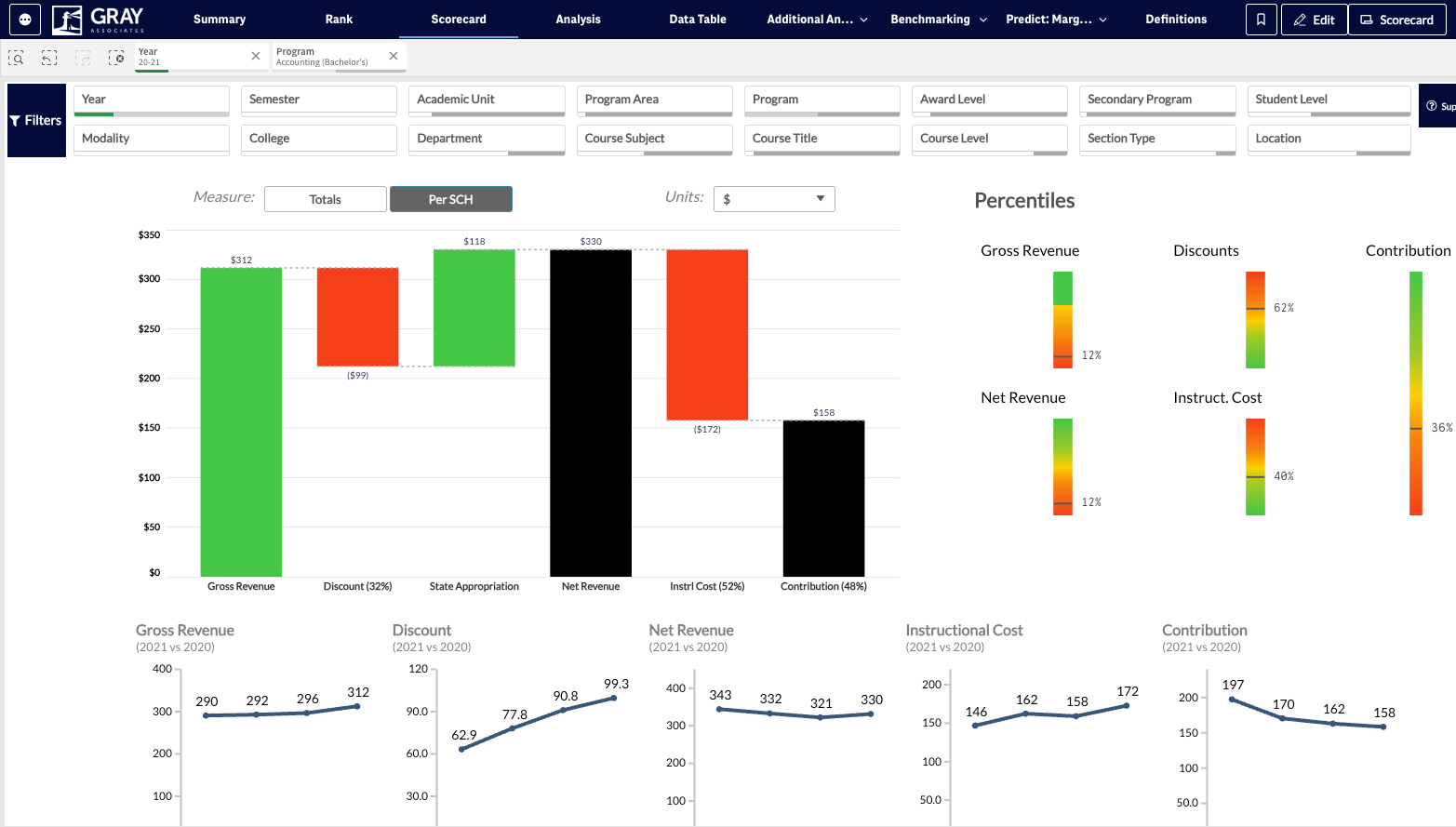Click the Instruct. Cost percentile gauge

[x=1255, y=467]
